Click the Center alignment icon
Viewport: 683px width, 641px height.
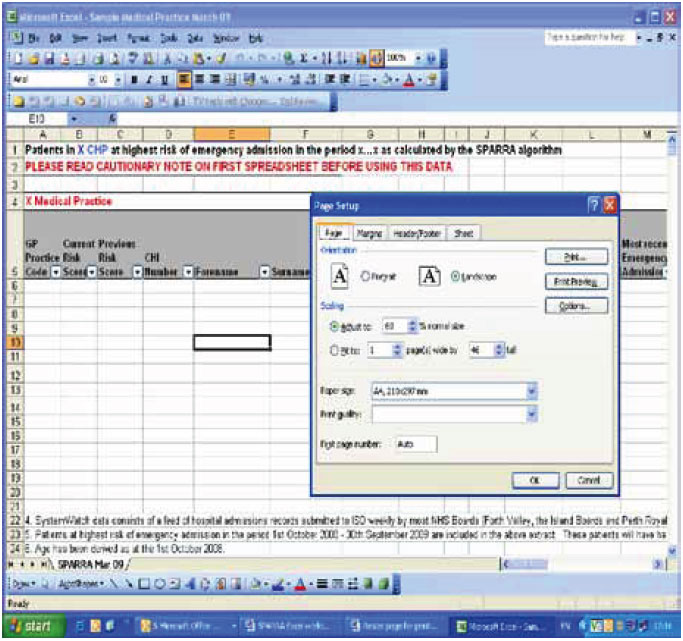click(x=199, y=80)
